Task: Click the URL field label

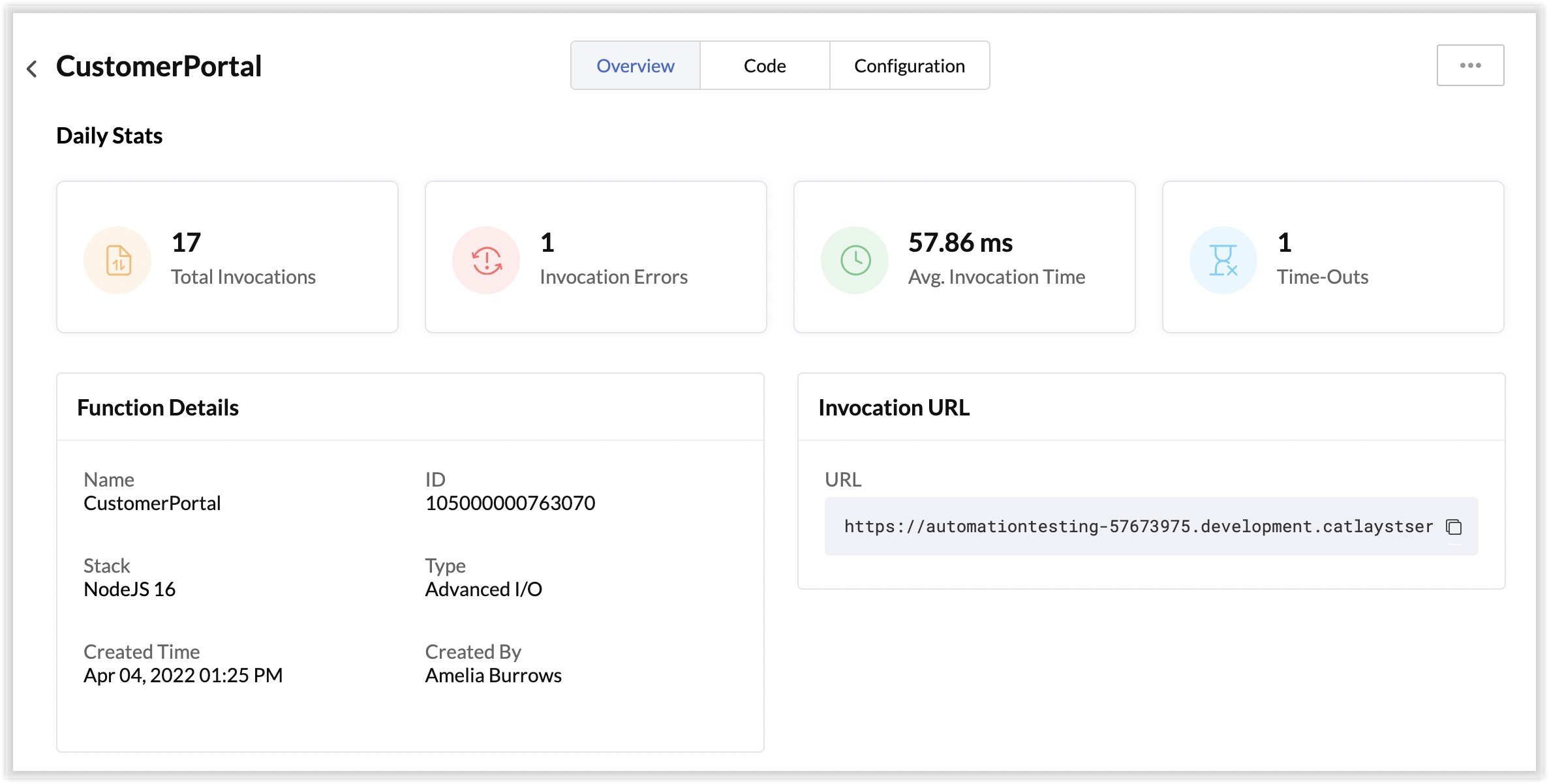Action: tap(843, 479)
